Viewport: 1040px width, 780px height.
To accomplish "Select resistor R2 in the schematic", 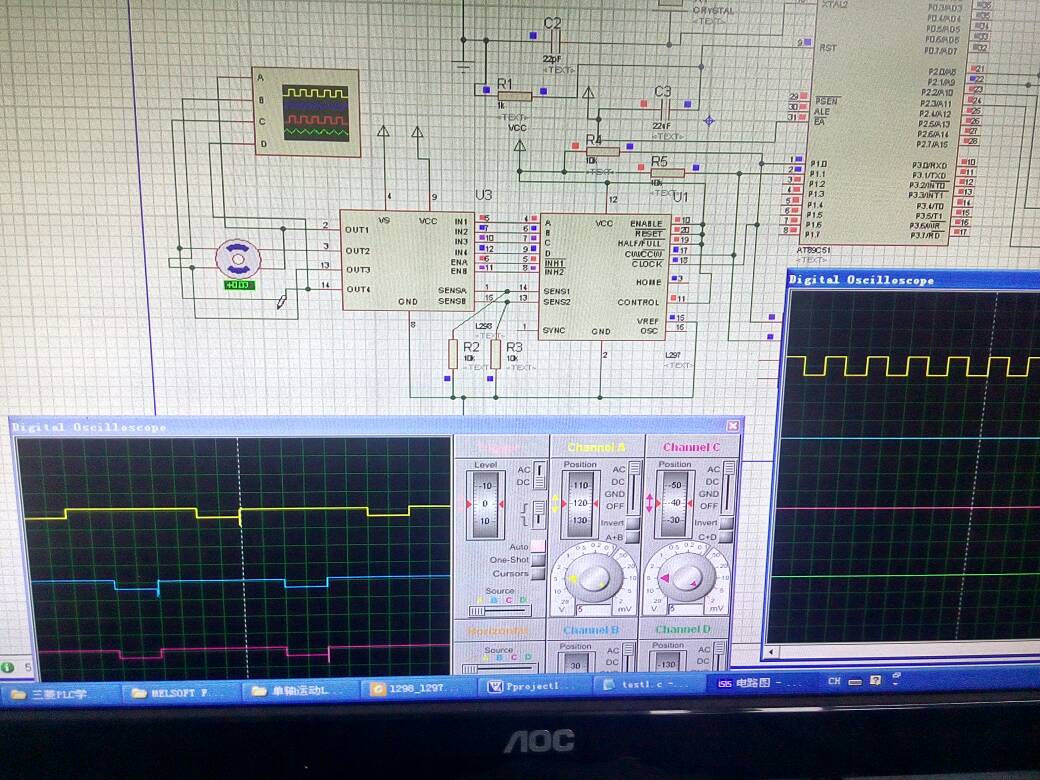I will coord(453,354).
